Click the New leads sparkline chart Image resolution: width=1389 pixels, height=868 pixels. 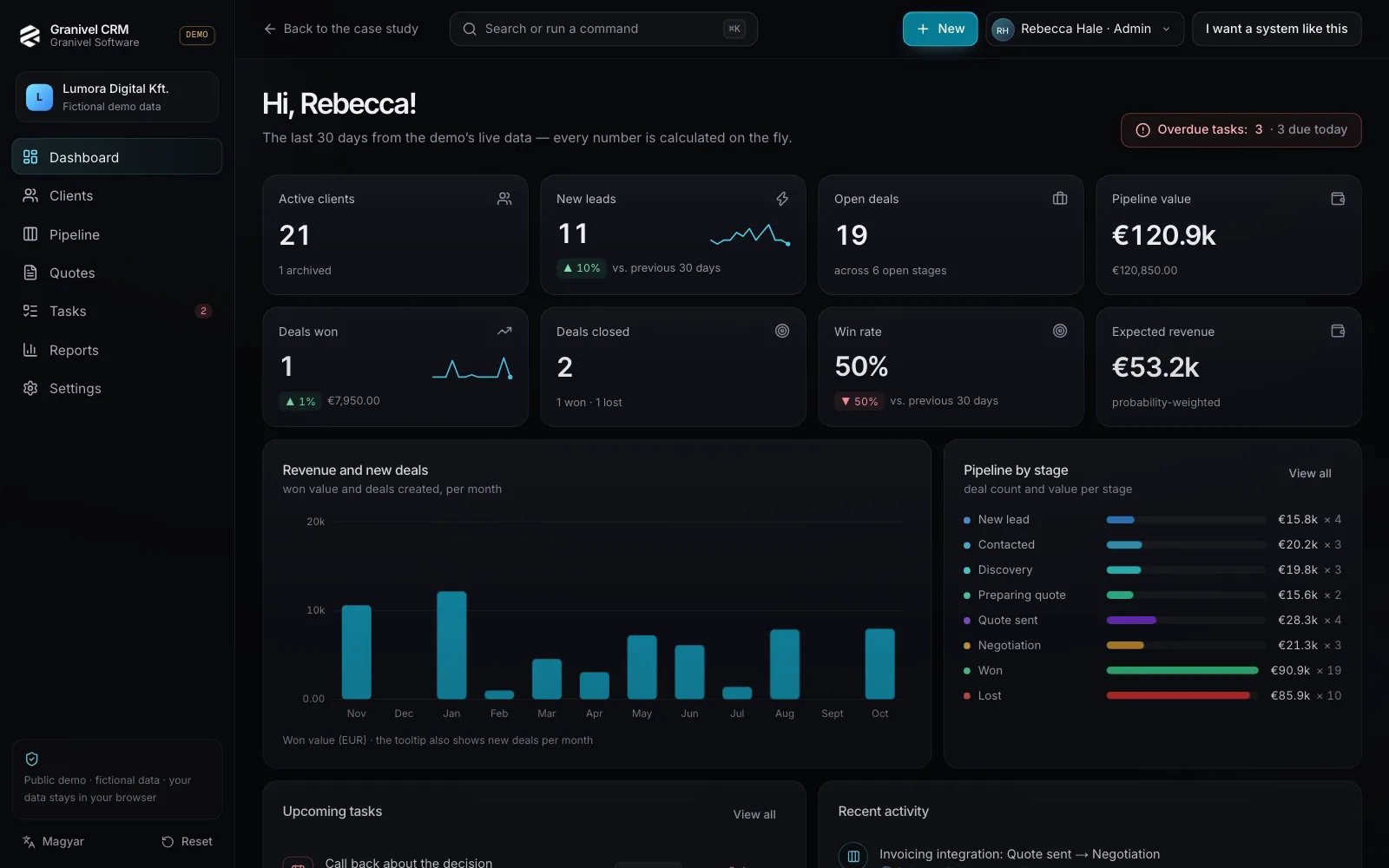pyautogui.click(x=750, y=235)
